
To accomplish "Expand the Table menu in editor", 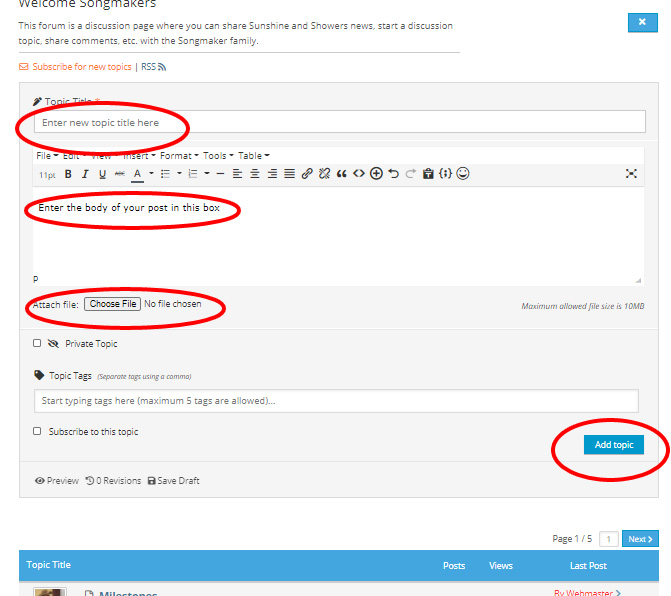I will coord(252,156).
